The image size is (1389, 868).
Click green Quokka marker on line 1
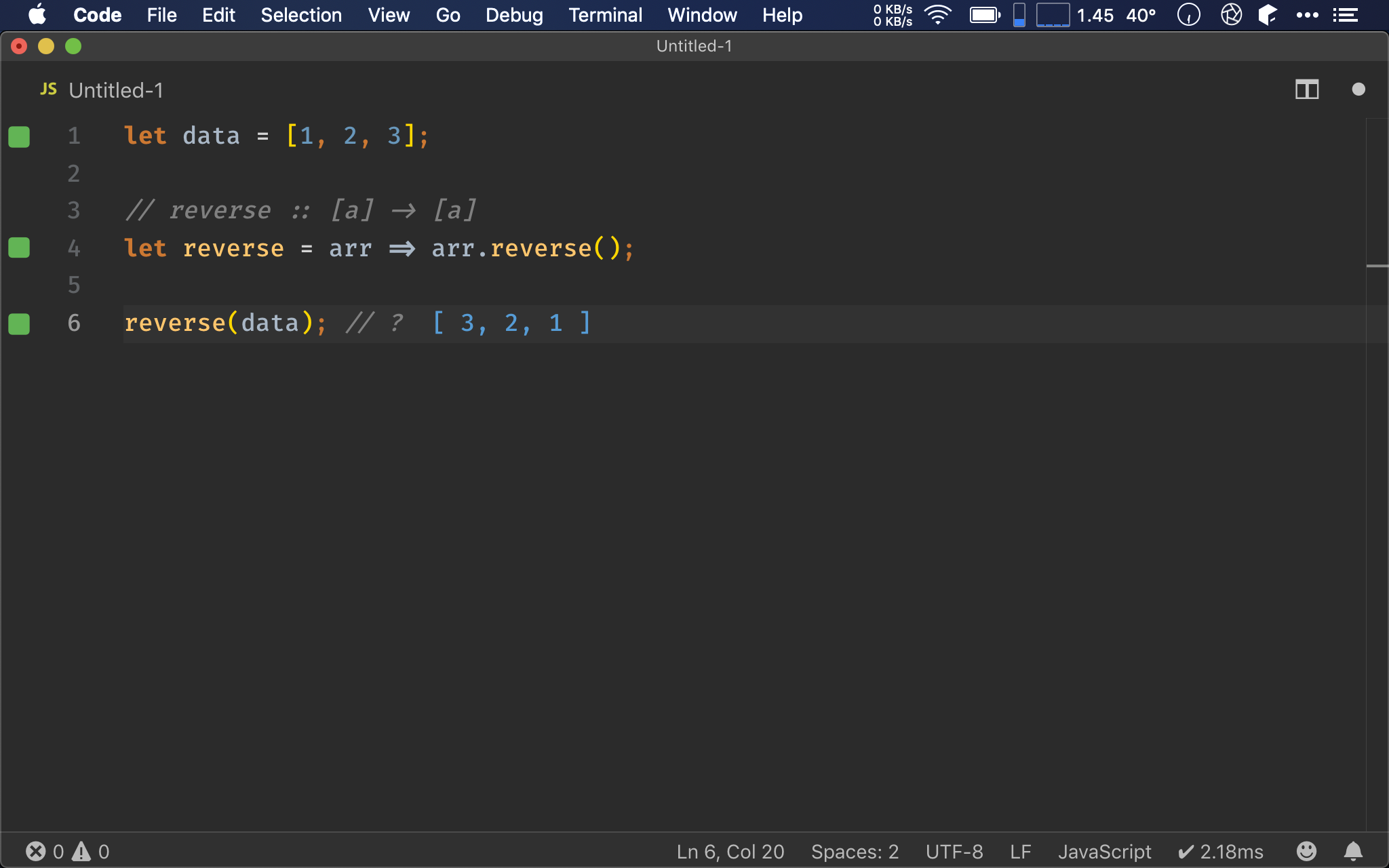(x=19, y=136)
